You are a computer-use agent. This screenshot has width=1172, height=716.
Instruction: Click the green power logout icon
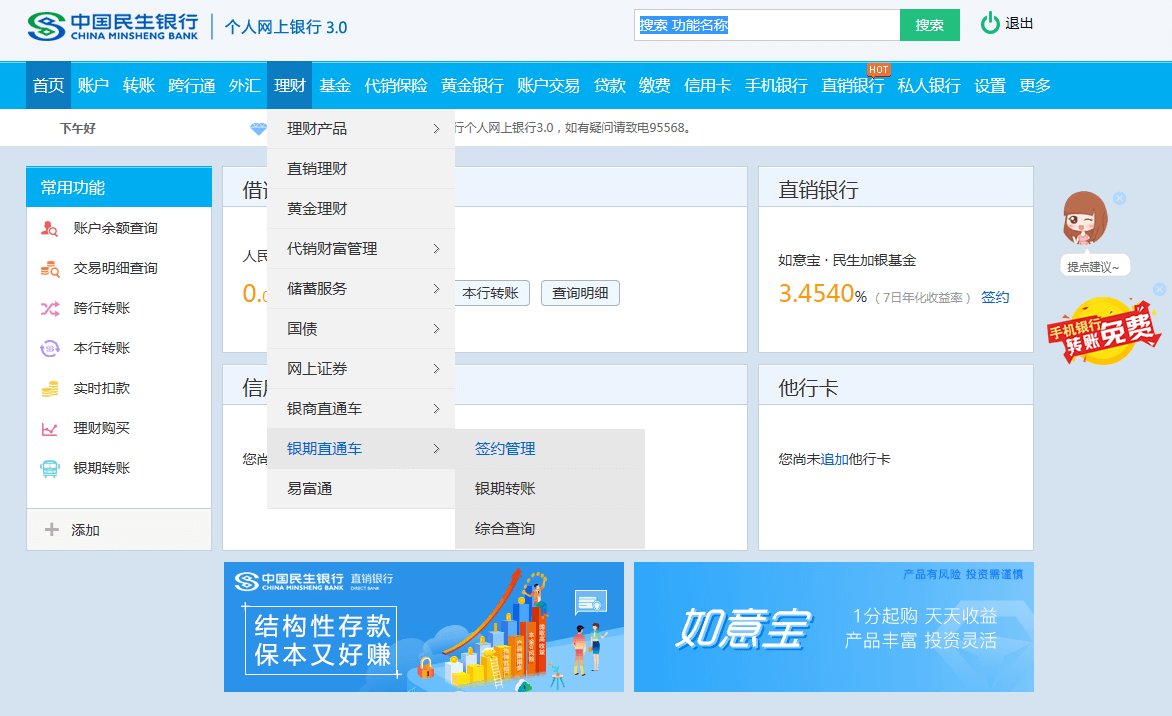point(990,23)
